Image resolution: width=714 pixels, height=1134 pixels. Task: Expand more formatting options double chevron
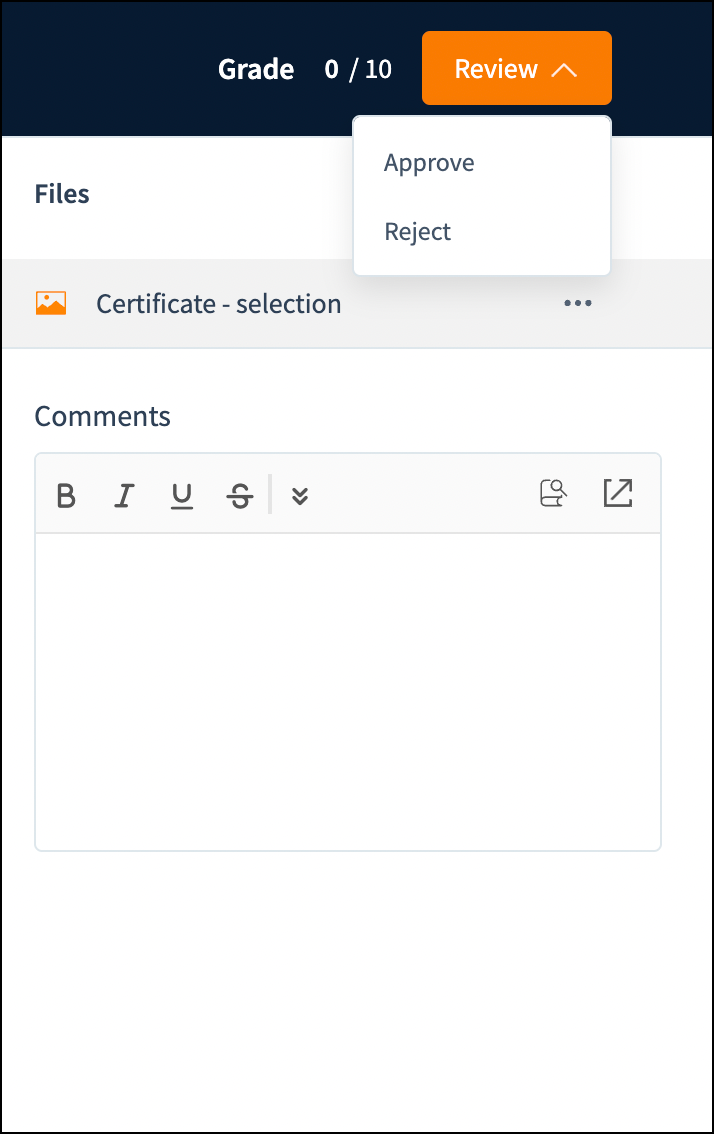tap(300, 495)
